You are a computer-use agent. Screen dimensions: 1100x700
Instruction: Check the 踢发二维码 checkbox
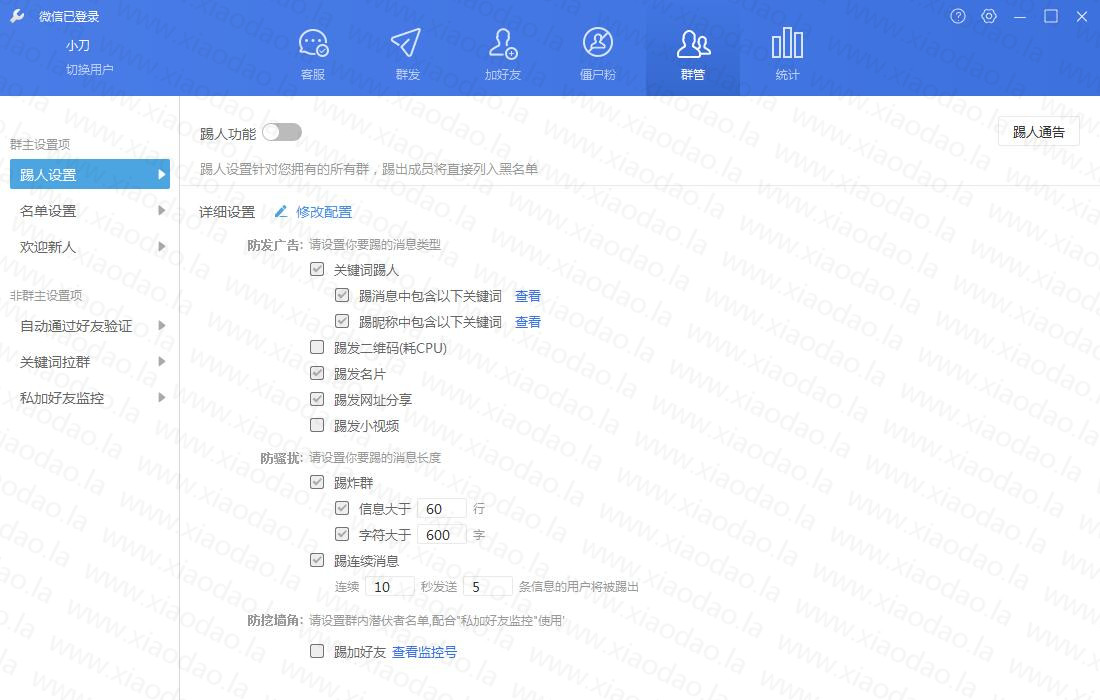tap(317, 348)
